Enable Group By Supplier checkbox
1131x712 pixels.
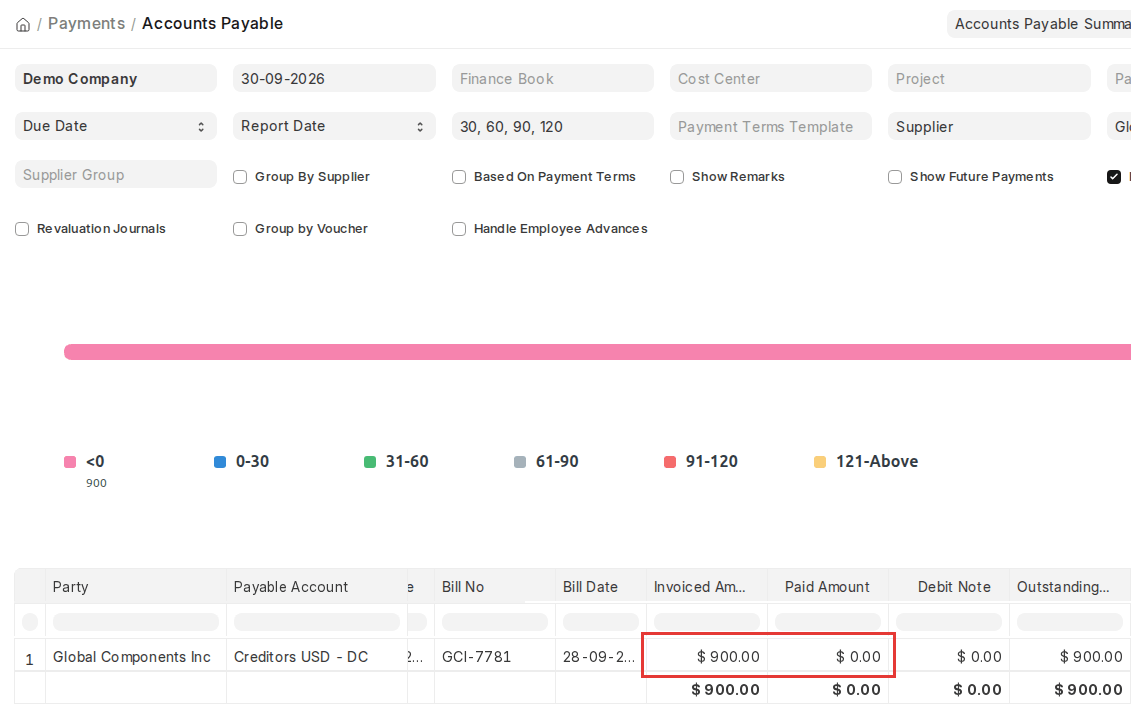coord(240,177)
